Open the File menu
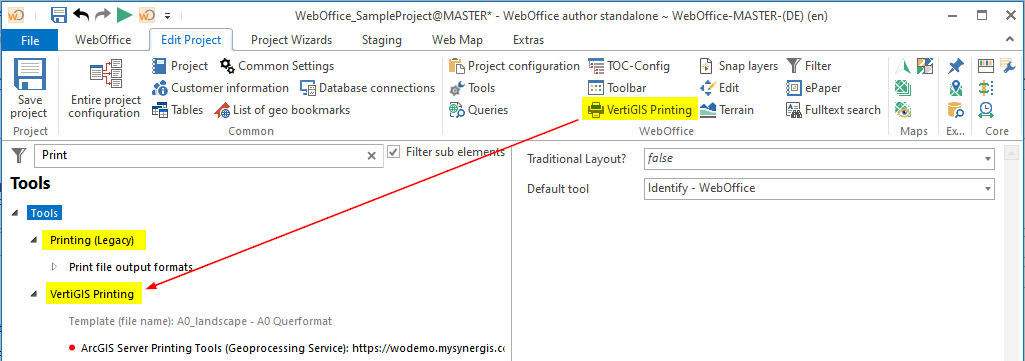The image size is (1025, 361). (x=30, y=40)
